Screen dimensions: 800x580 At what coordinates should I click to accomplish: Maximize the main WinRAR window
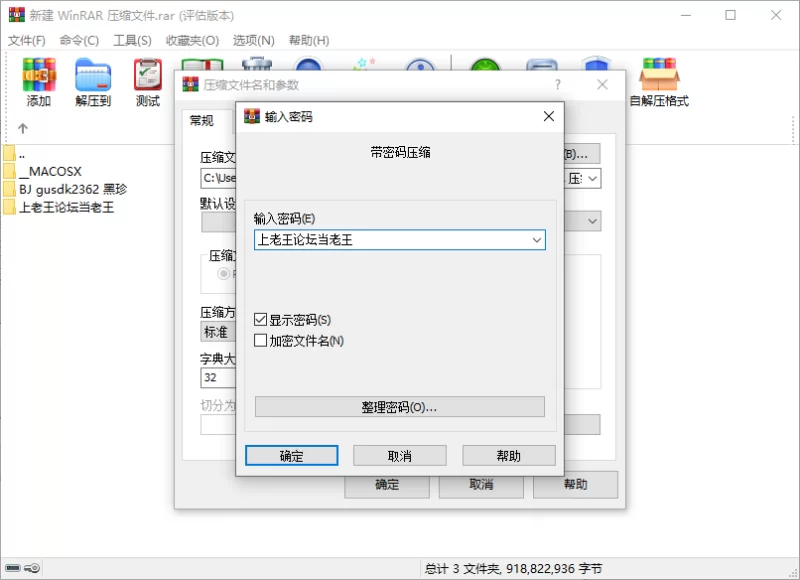[x=730, y=15]
